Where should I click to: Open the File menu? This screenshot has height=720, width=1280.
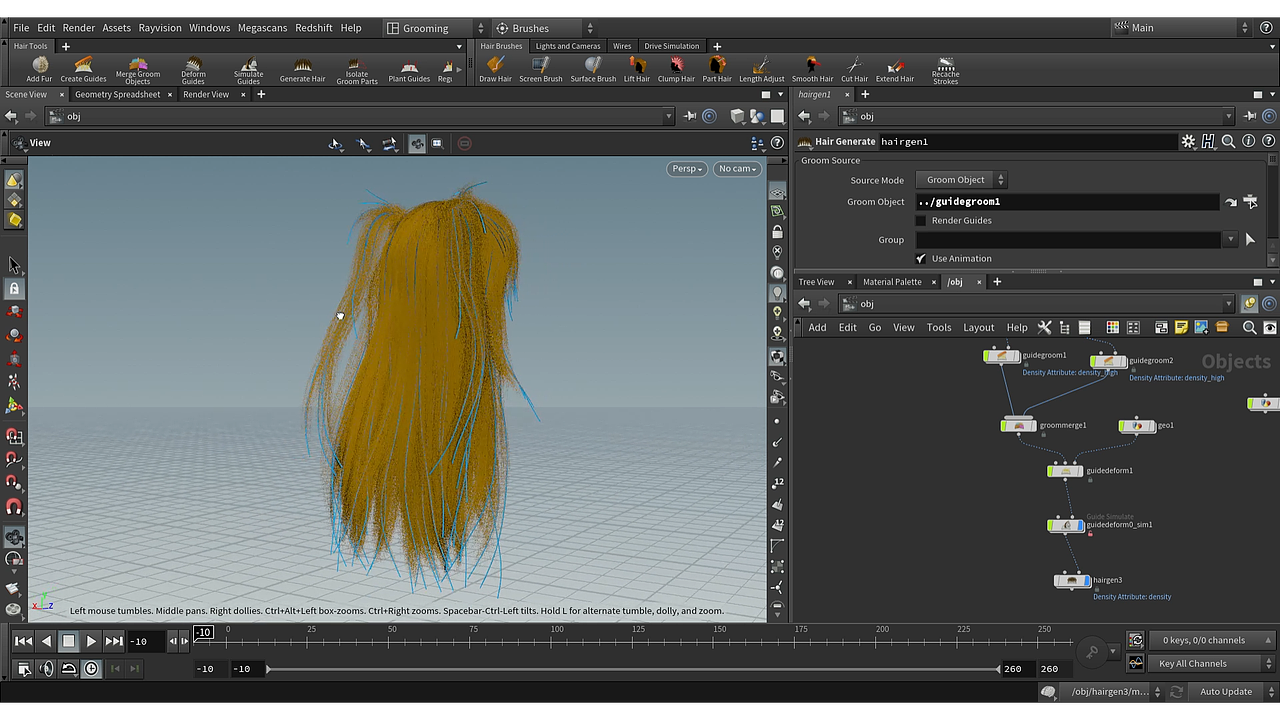[21, 28]
